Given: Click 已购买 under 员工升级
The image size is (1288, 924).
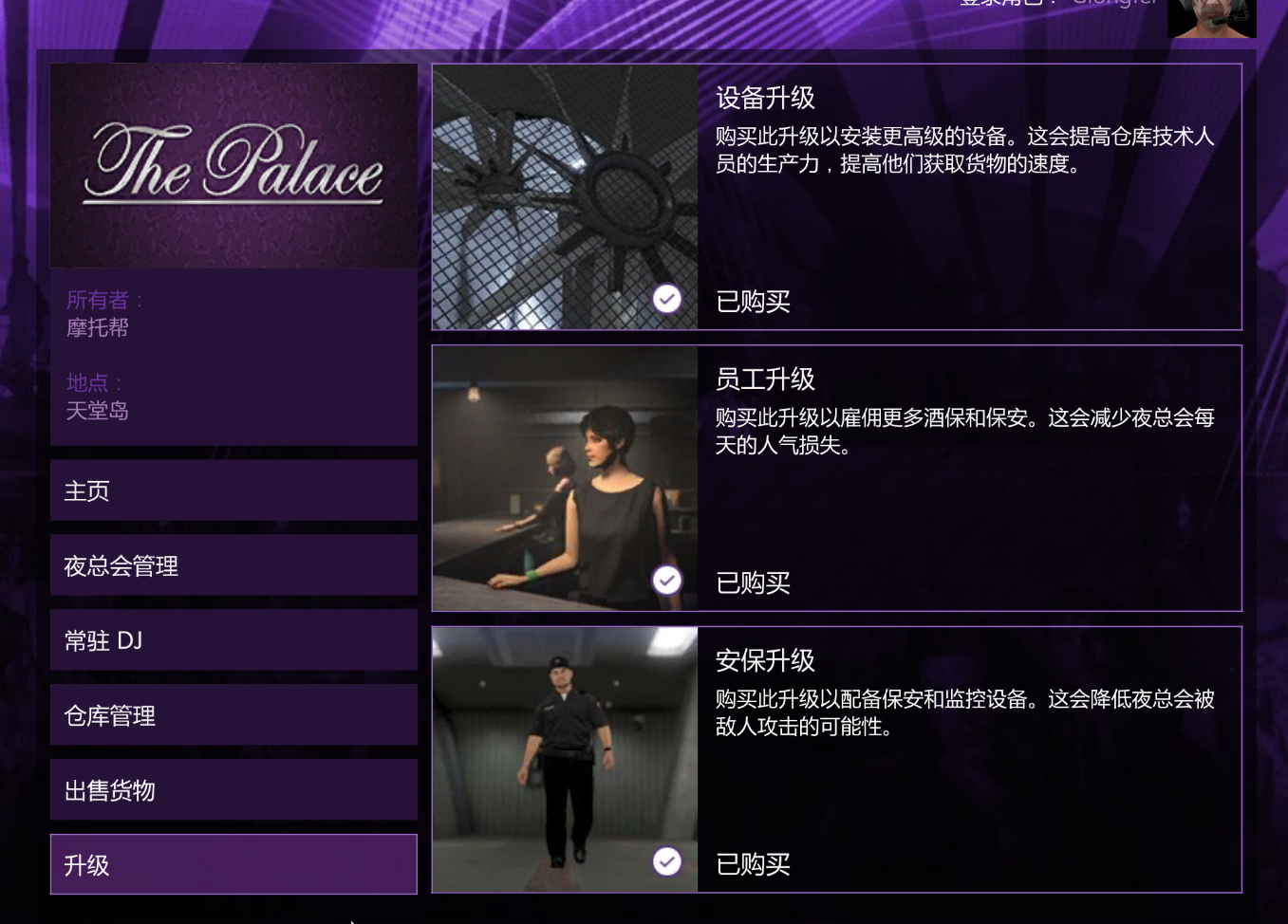Looking at the screenshot, I should pos(753,582).
